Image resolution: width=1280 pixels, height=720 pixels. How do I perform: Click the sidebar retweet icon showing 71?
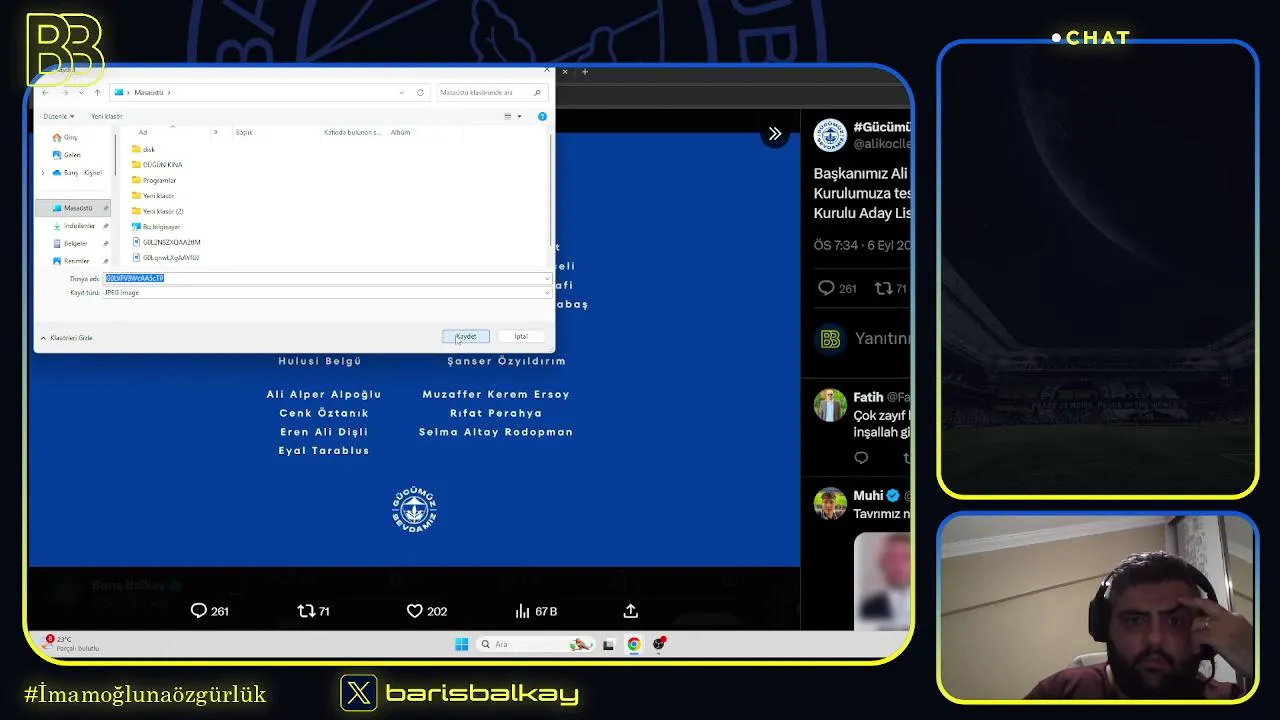click(890, 288)
